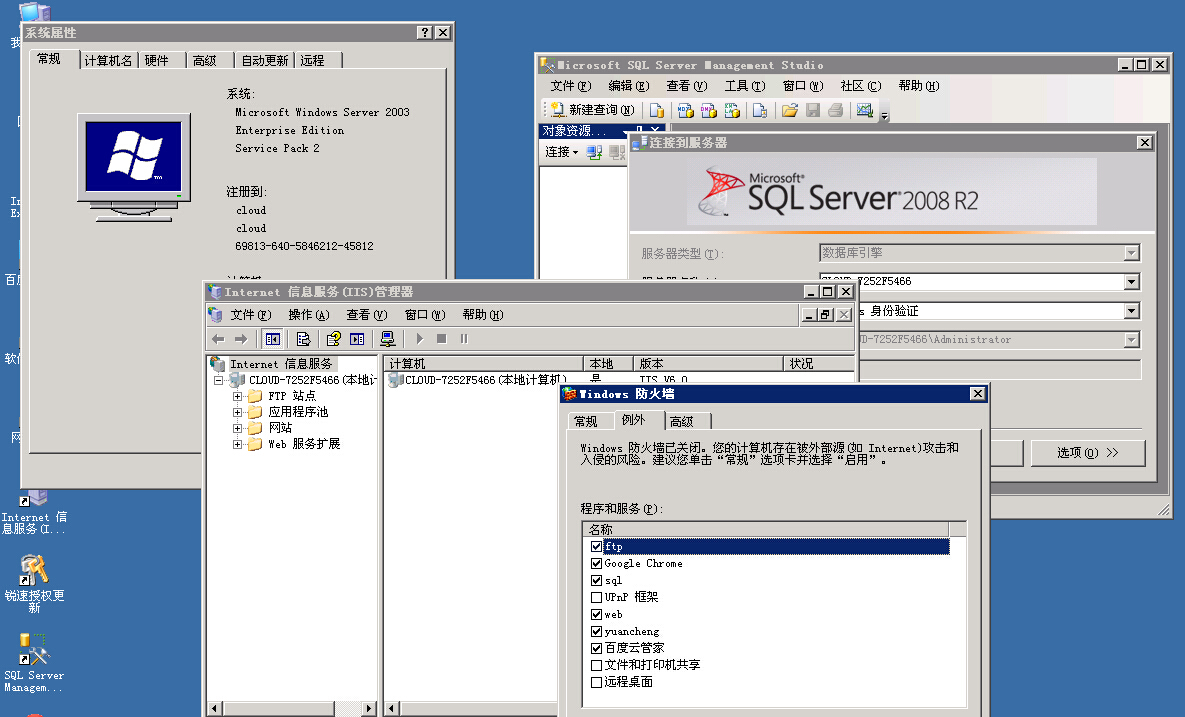
Task: Click the 名称 column header in firewall list
Action: (x=766, y=529)
